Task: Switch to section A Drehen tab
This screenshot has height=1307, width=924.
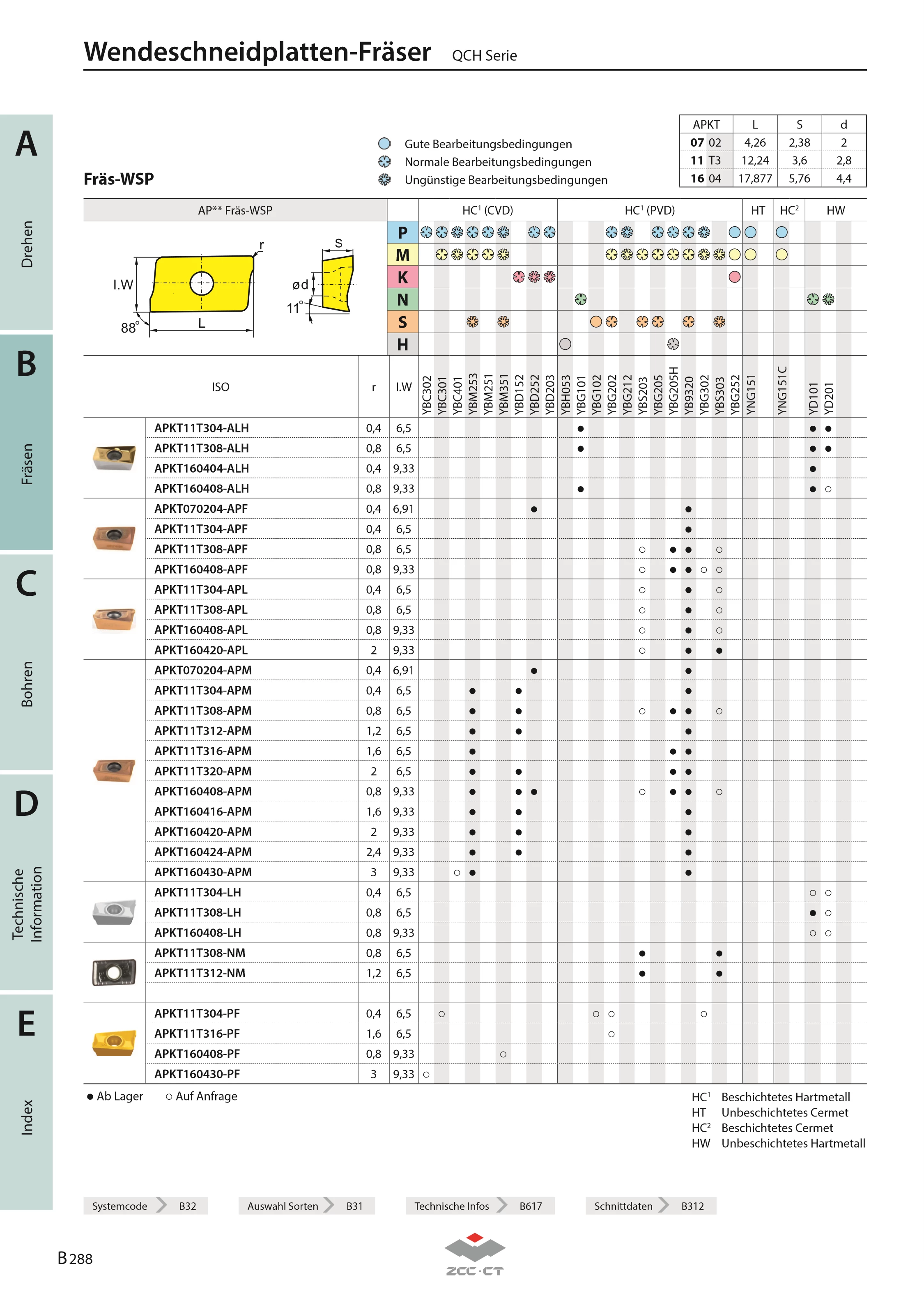Action: point(26,222)
